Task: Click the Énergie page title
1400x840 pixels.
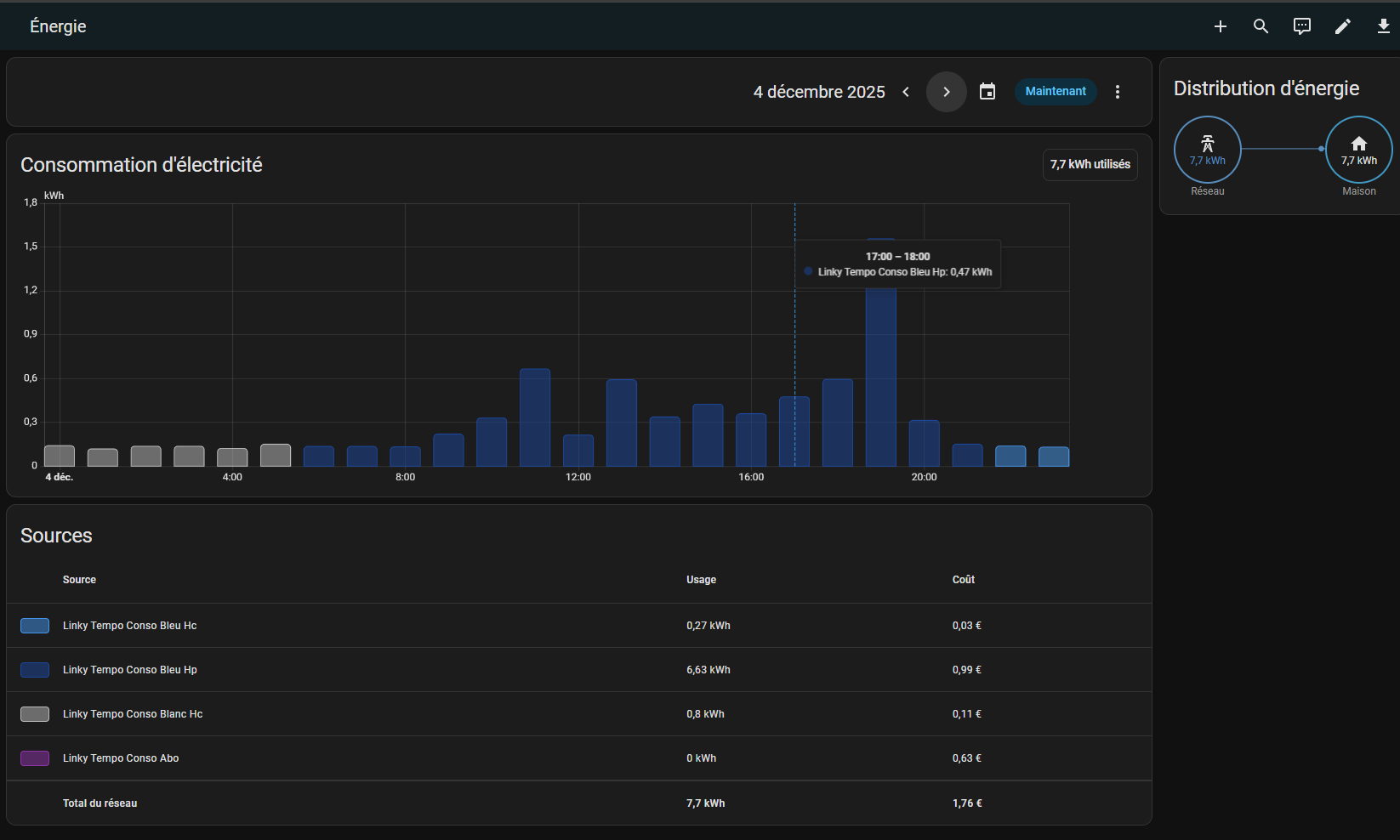Action: coord(58,26)
